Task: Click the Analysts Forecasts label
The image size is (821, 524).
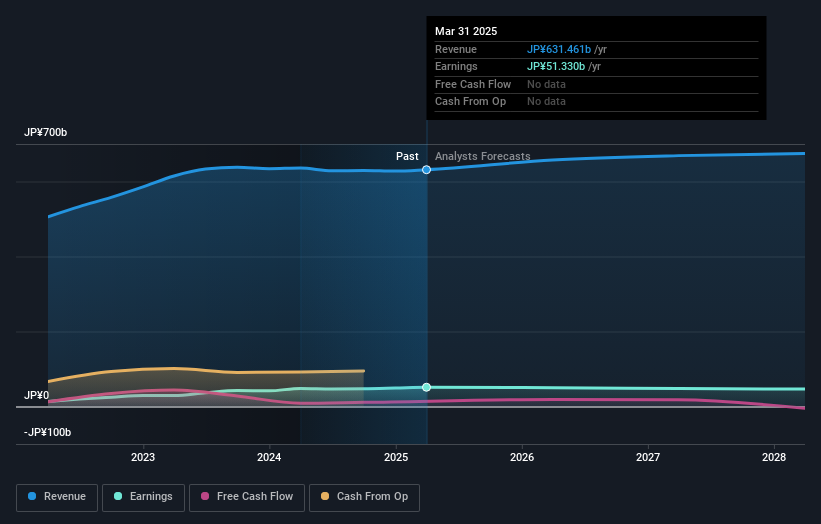Action: tap(483, 156)
